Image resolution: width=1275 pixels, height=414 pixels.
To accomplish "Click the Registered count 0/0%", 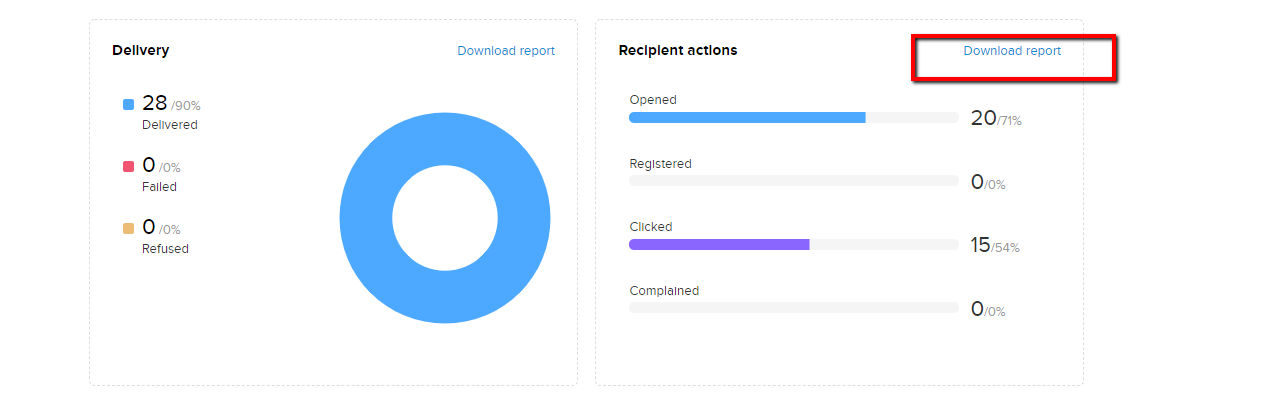I will click(x=988, y=182).
